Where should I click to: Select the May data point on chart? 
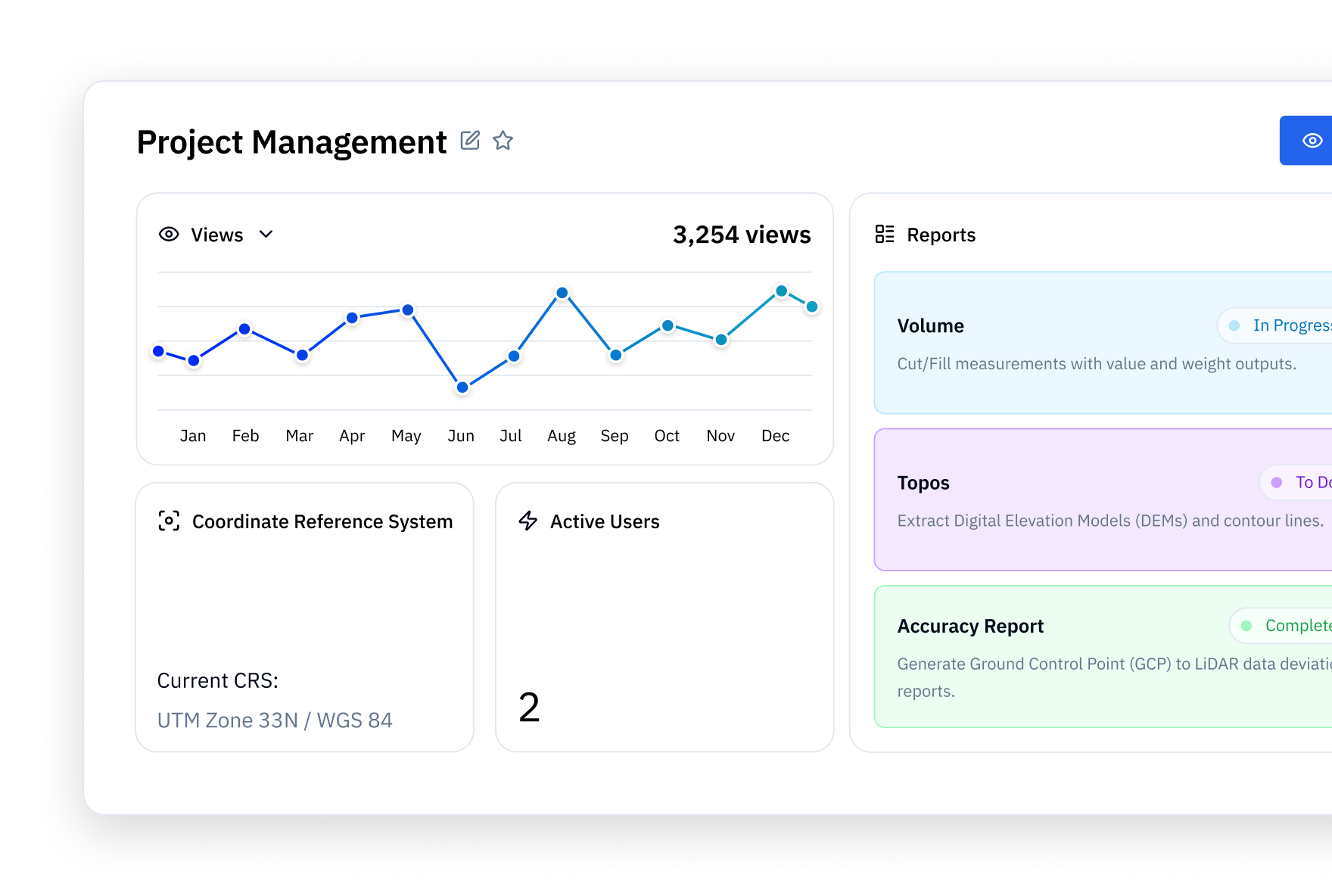click(408, 310)
